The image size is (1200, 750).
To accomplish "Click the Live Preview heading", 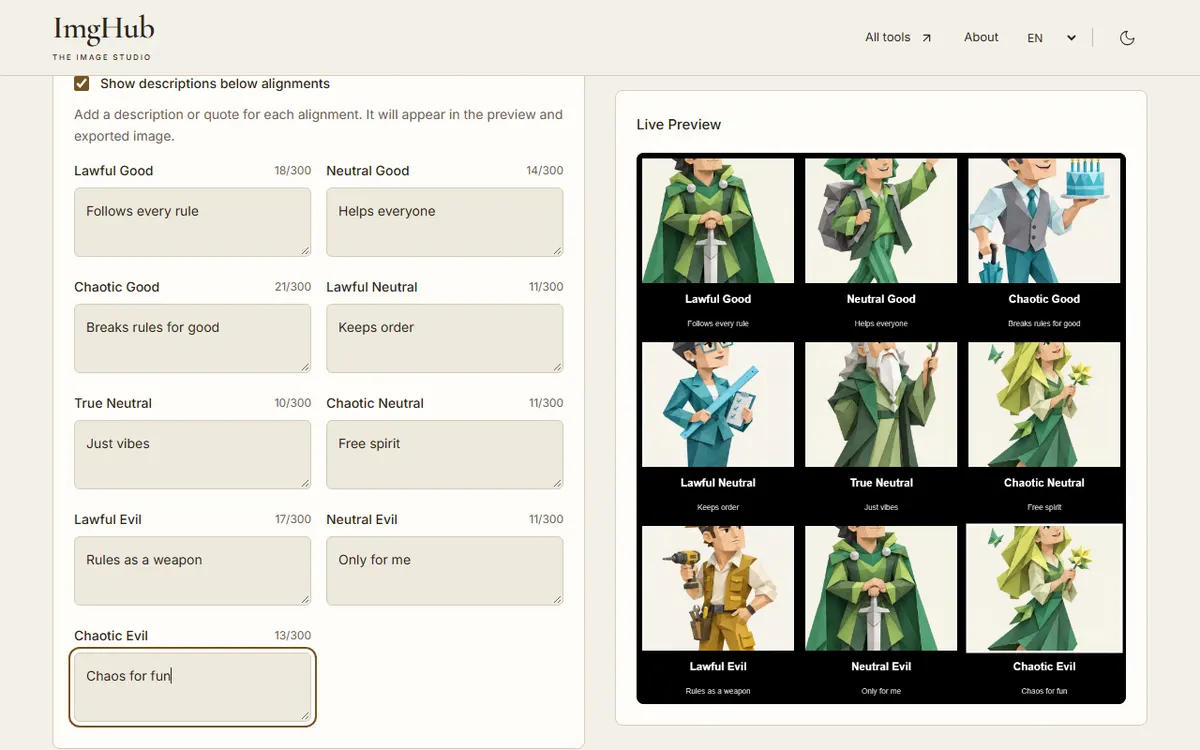I will coord(679,124).
